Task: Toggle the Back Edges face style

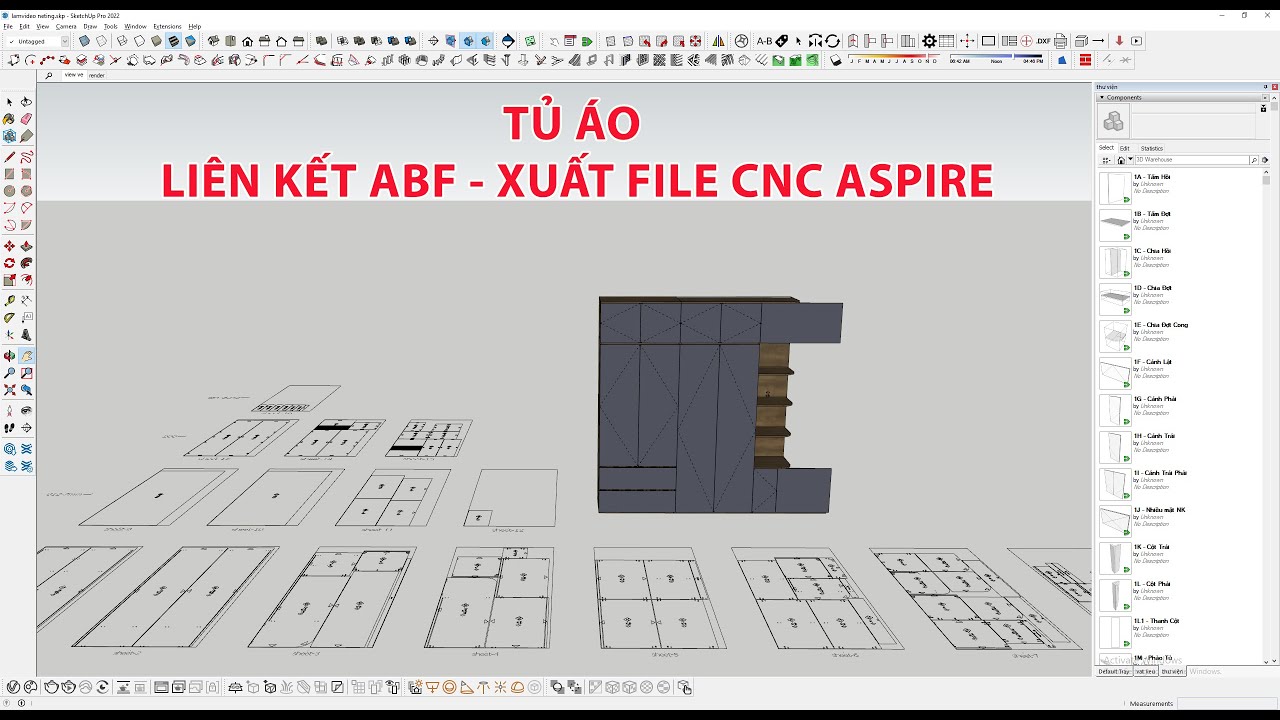Action: click(101, 41)
